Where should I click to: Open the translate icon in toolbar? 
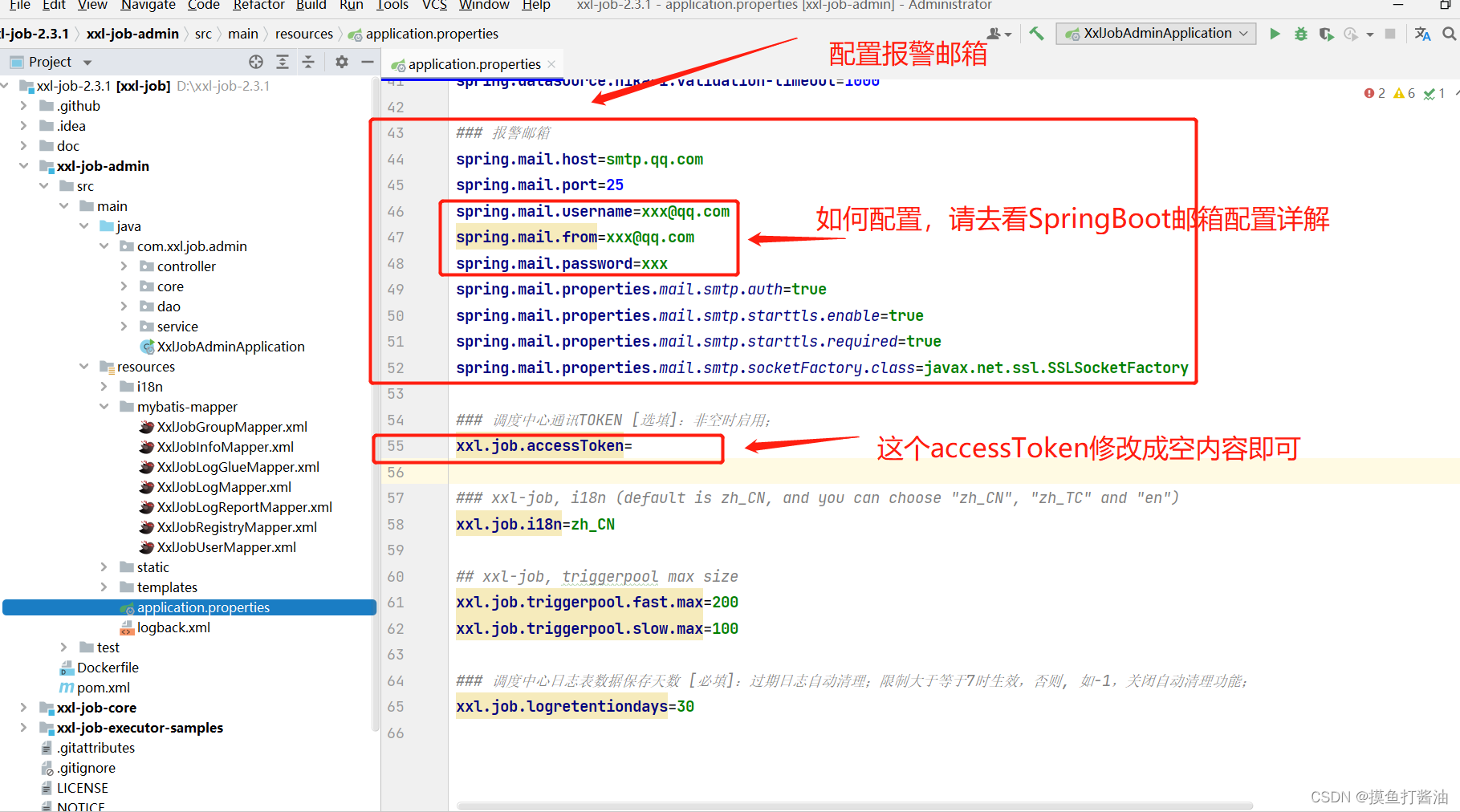[1423, 34]
